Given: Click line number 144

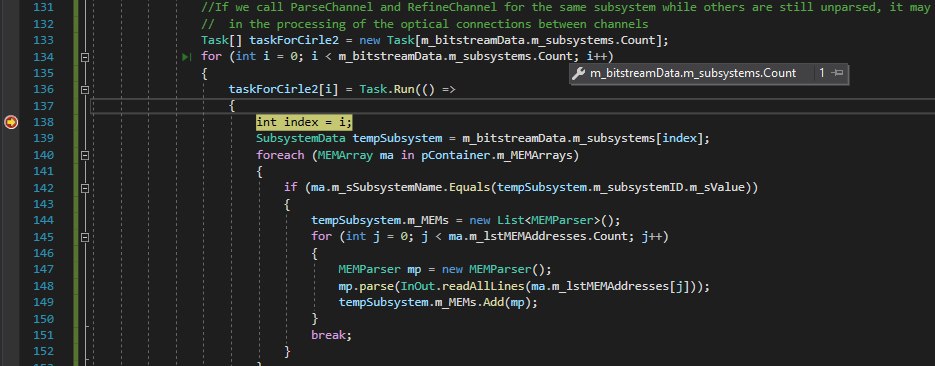Looking at the screenshot, I should coord(44,220).
